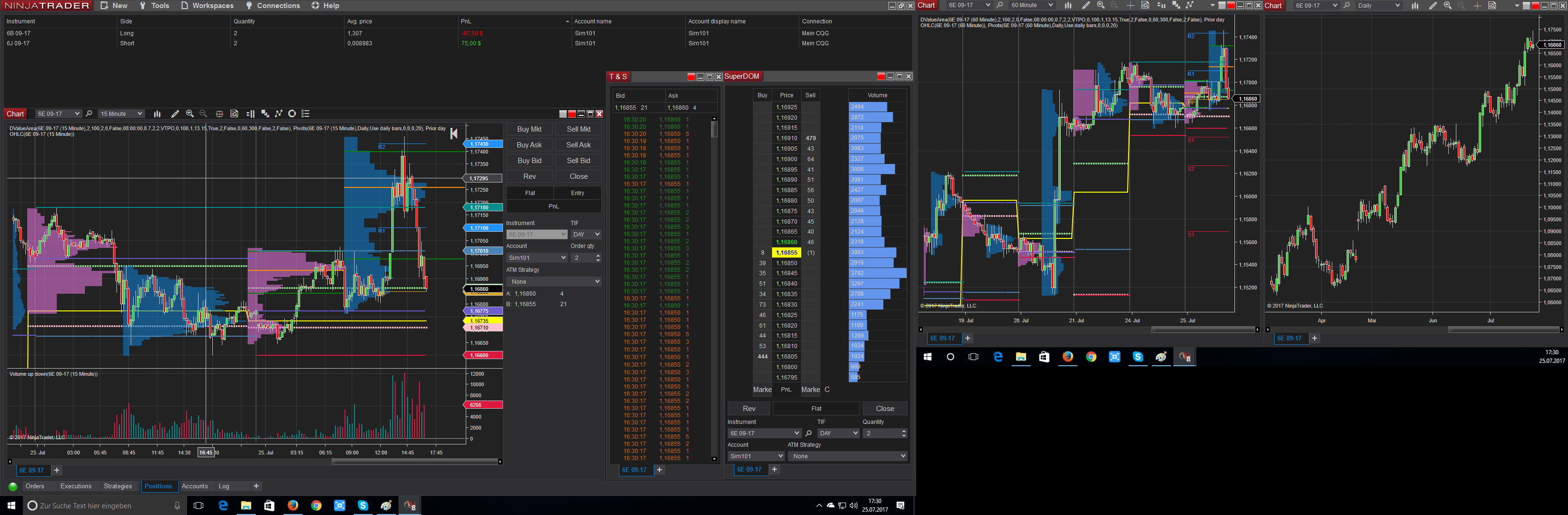Sort positions by PnL column header
This screenshot has width=1568, height=515.
tap(514, 21)
